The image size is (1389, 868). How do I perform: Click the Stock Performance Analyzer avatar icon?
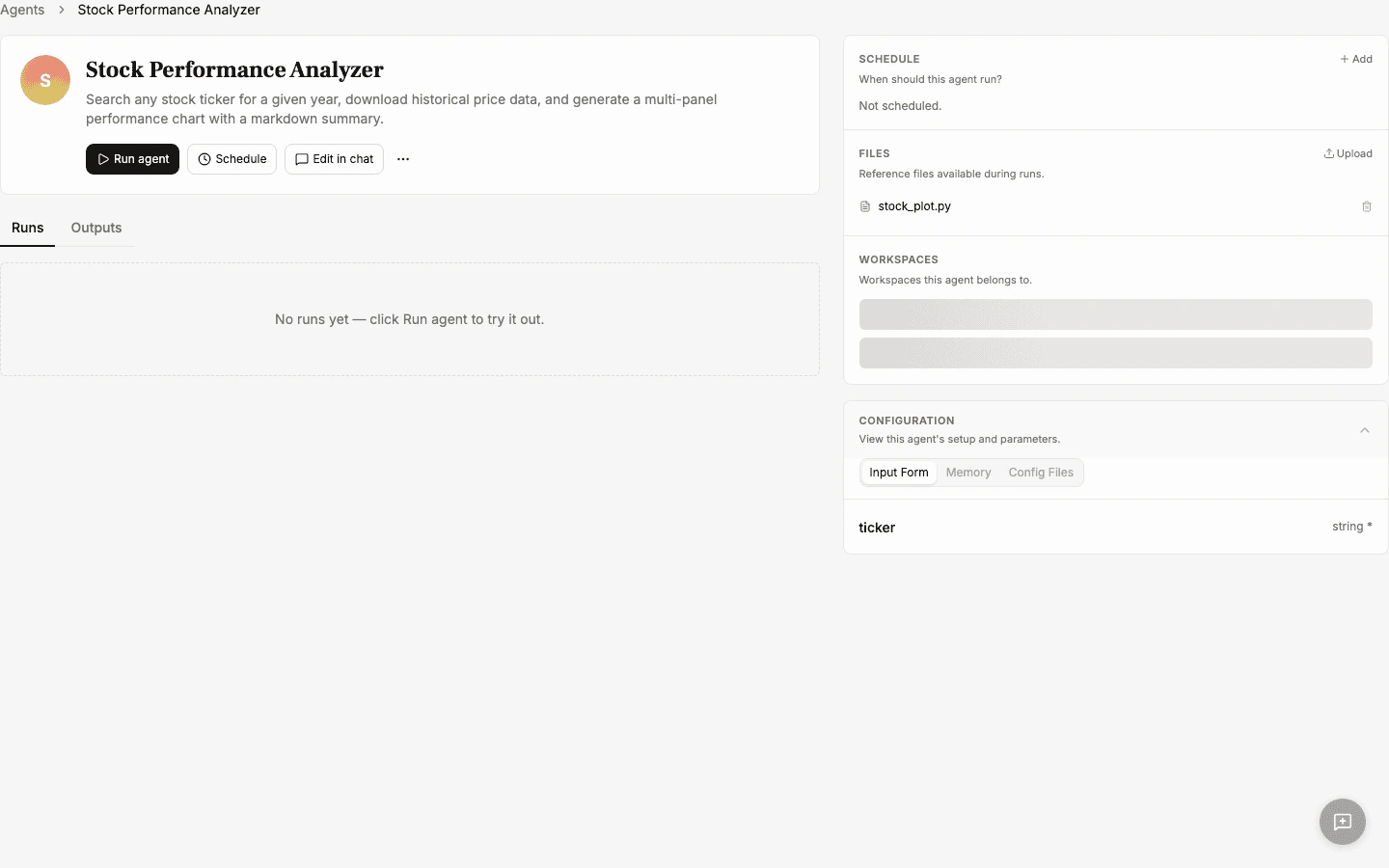(x=44, y=80)
